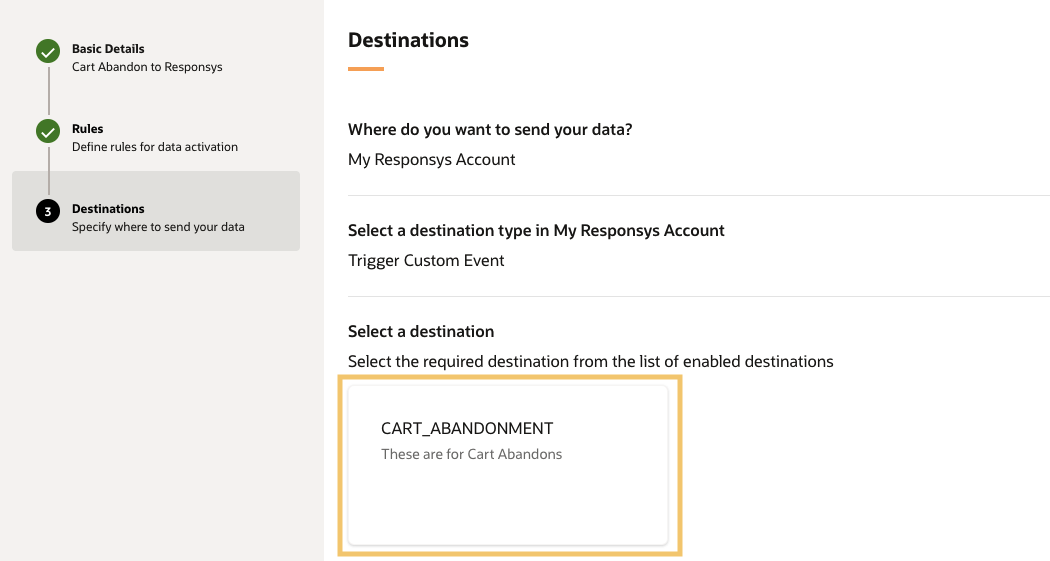Click 'Select a destination type' section label

tap(536, 230)
